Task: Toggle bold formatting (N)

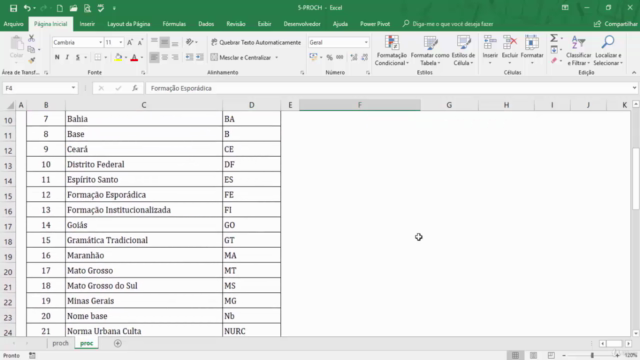Action: point(57,58)
